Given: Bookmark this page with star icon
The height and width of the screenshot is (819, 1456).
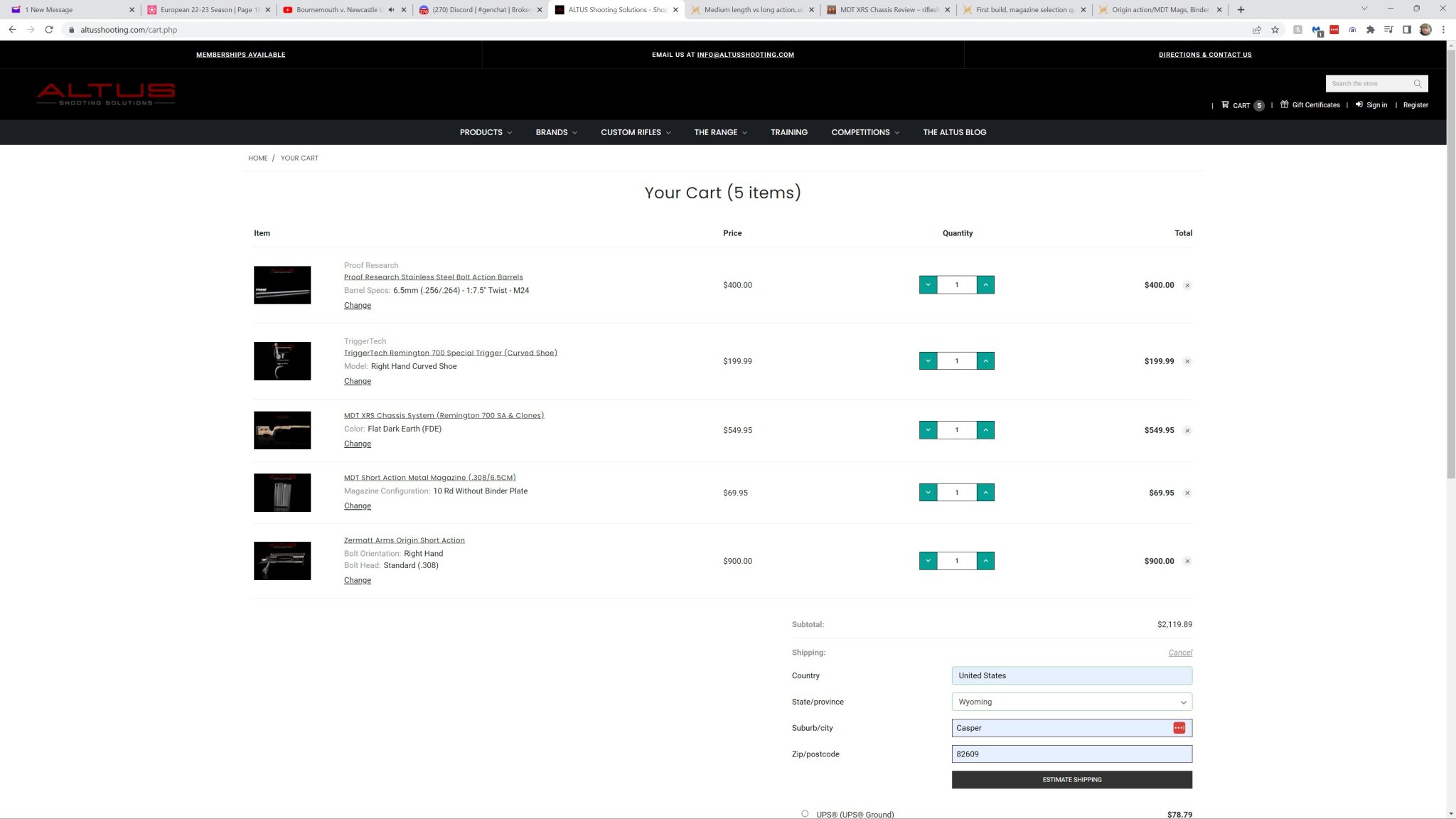Looking at the screenshot, I should (1275, 30).
